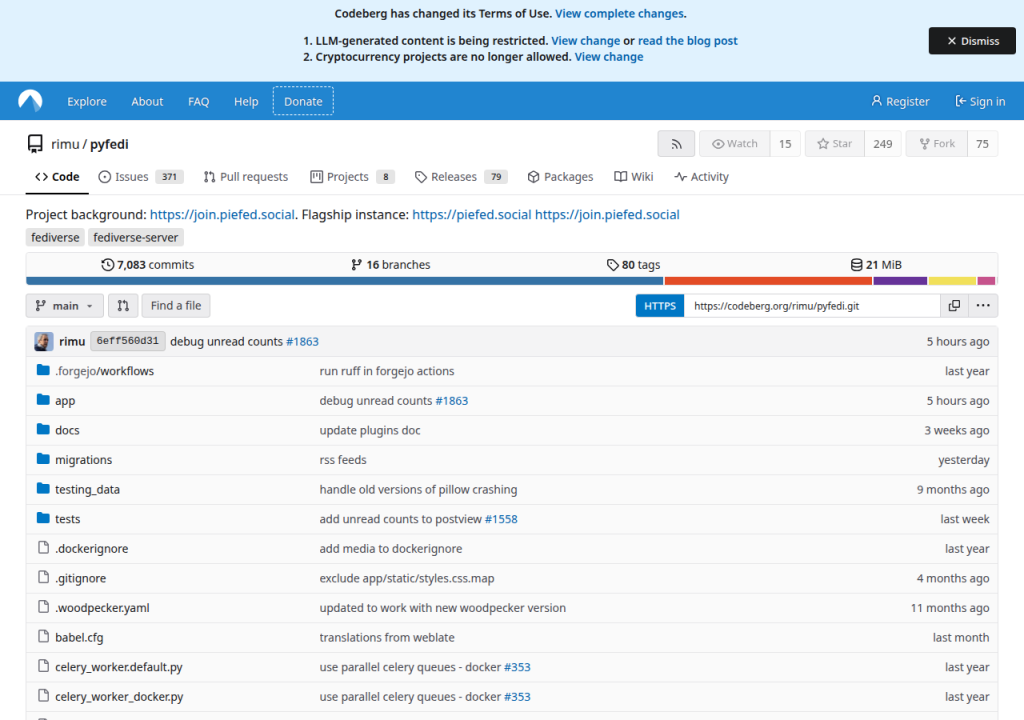This screenshot has width=1024, height=720.
Task: Click the app folder icon
Action: tap(43, 400)
